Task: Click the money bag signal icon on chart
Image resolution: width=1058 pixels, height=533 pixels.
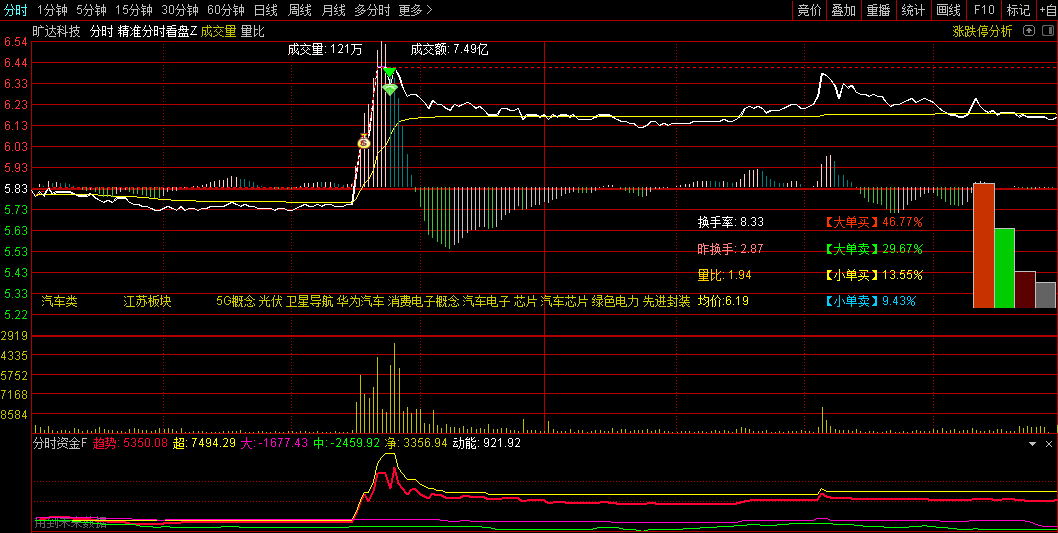Action: click(364, 142)
